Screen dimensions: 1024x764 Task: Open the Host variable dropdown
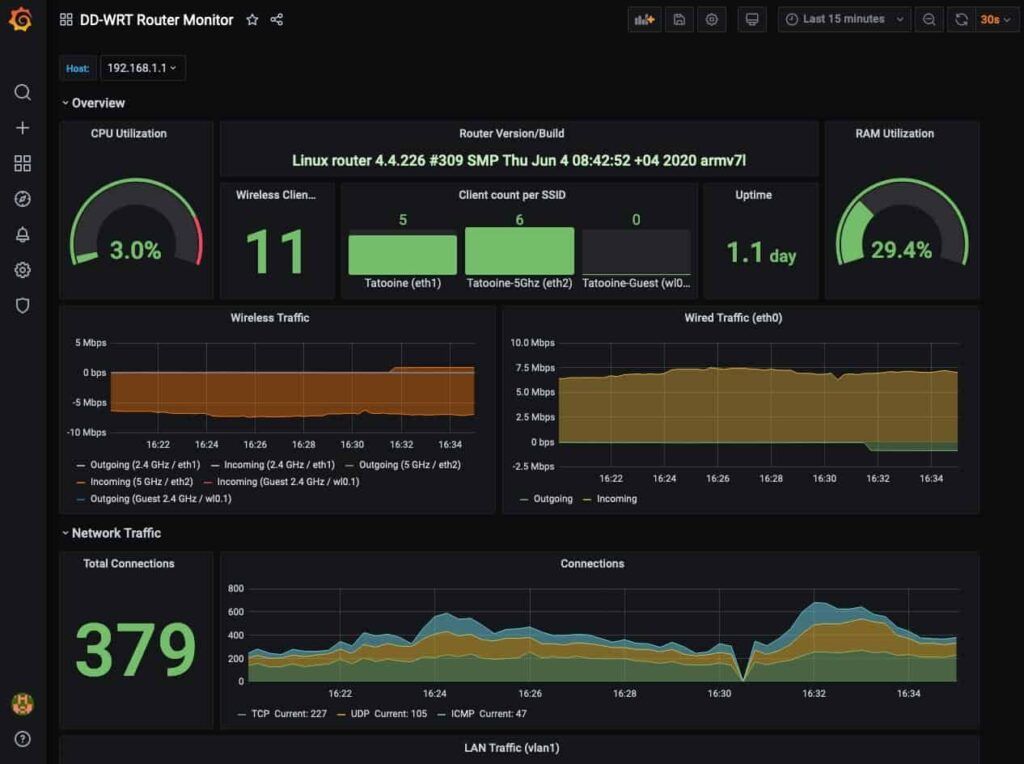[x=140, y=68]
